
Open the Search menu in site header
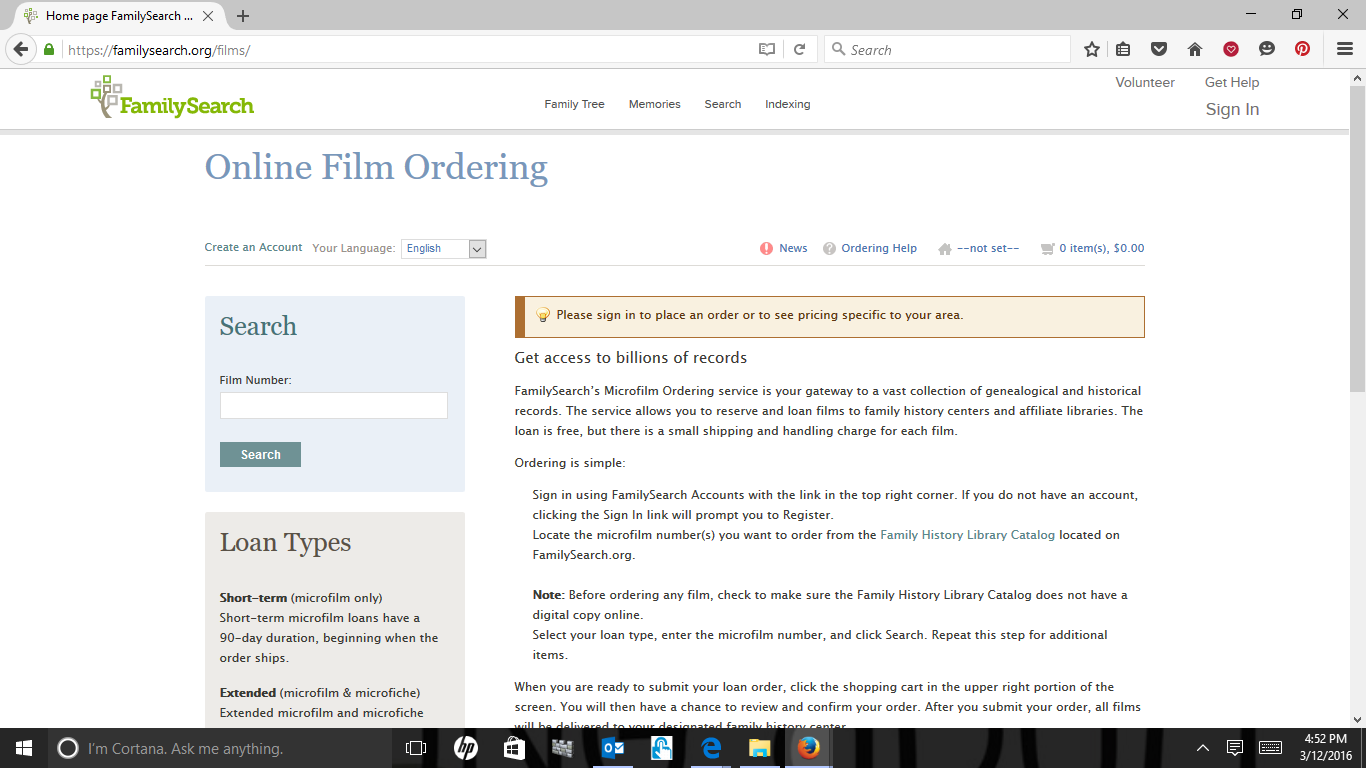click(x=723, y=104)
